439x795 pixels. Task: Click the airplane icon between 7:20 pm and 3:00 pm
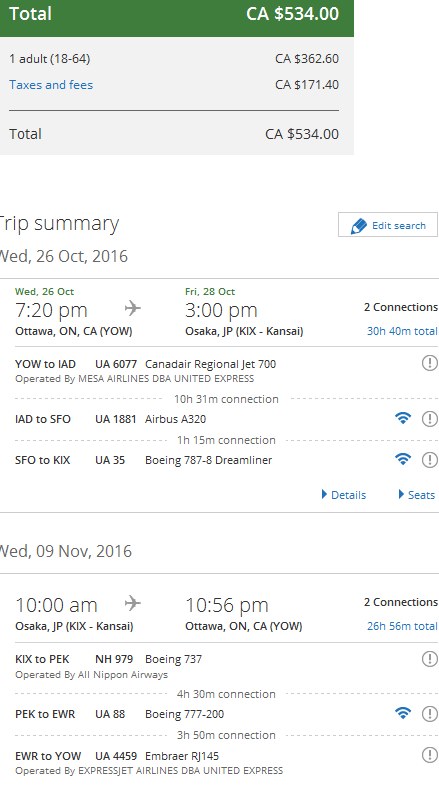pyautogui.click(x=133, y=308)
